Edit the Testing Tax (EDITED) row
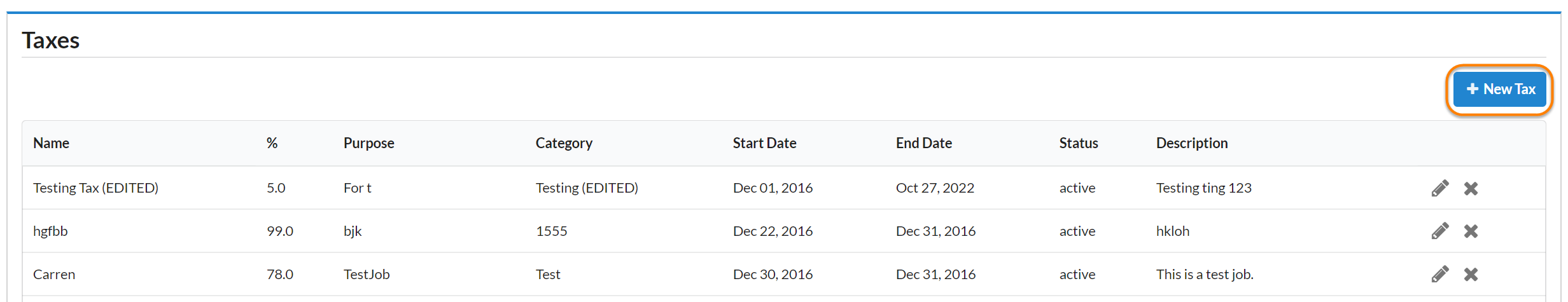 pos(1440,188)
